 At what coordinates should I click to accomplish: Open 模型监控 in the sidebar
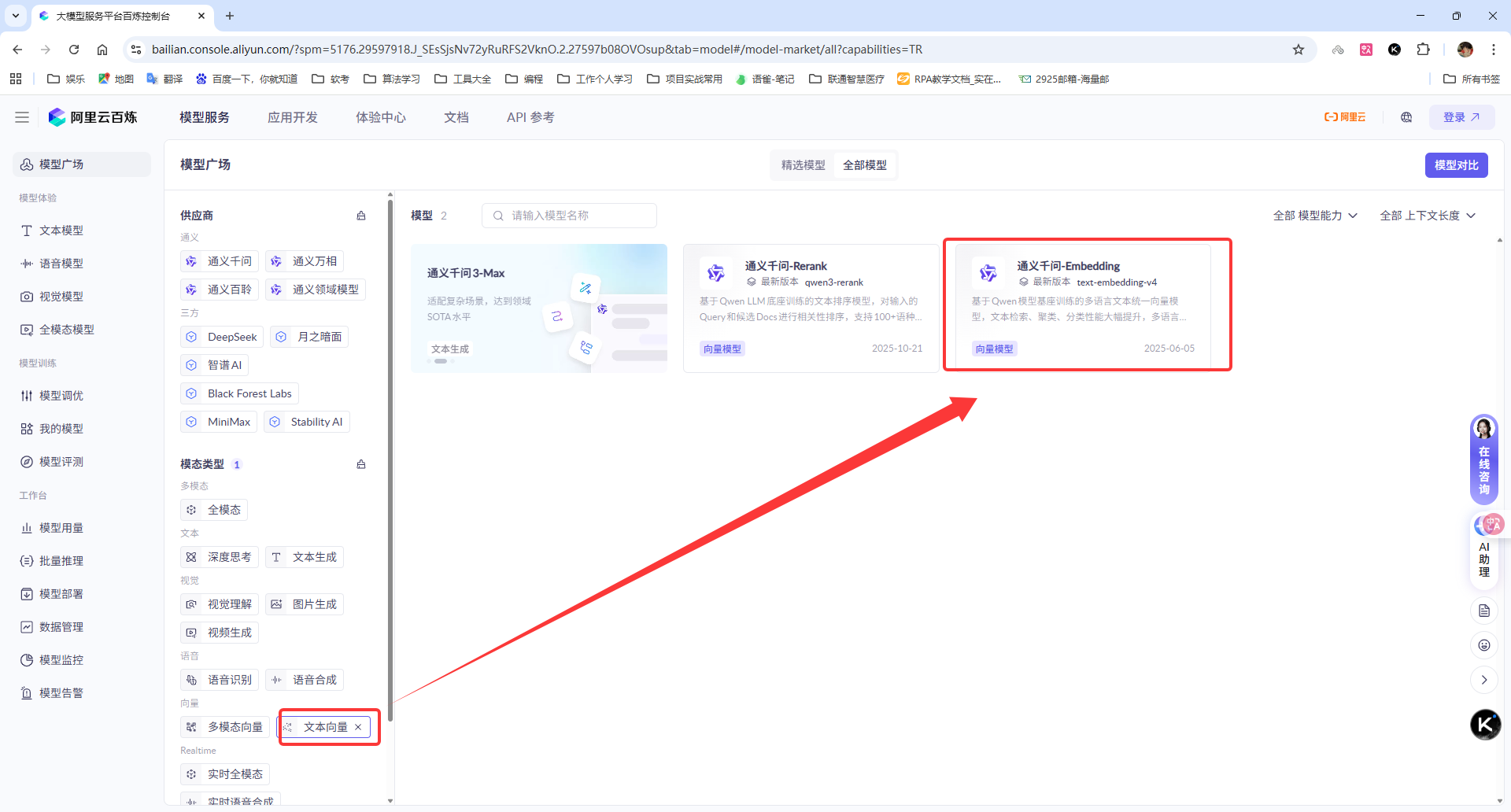[82, 660]
